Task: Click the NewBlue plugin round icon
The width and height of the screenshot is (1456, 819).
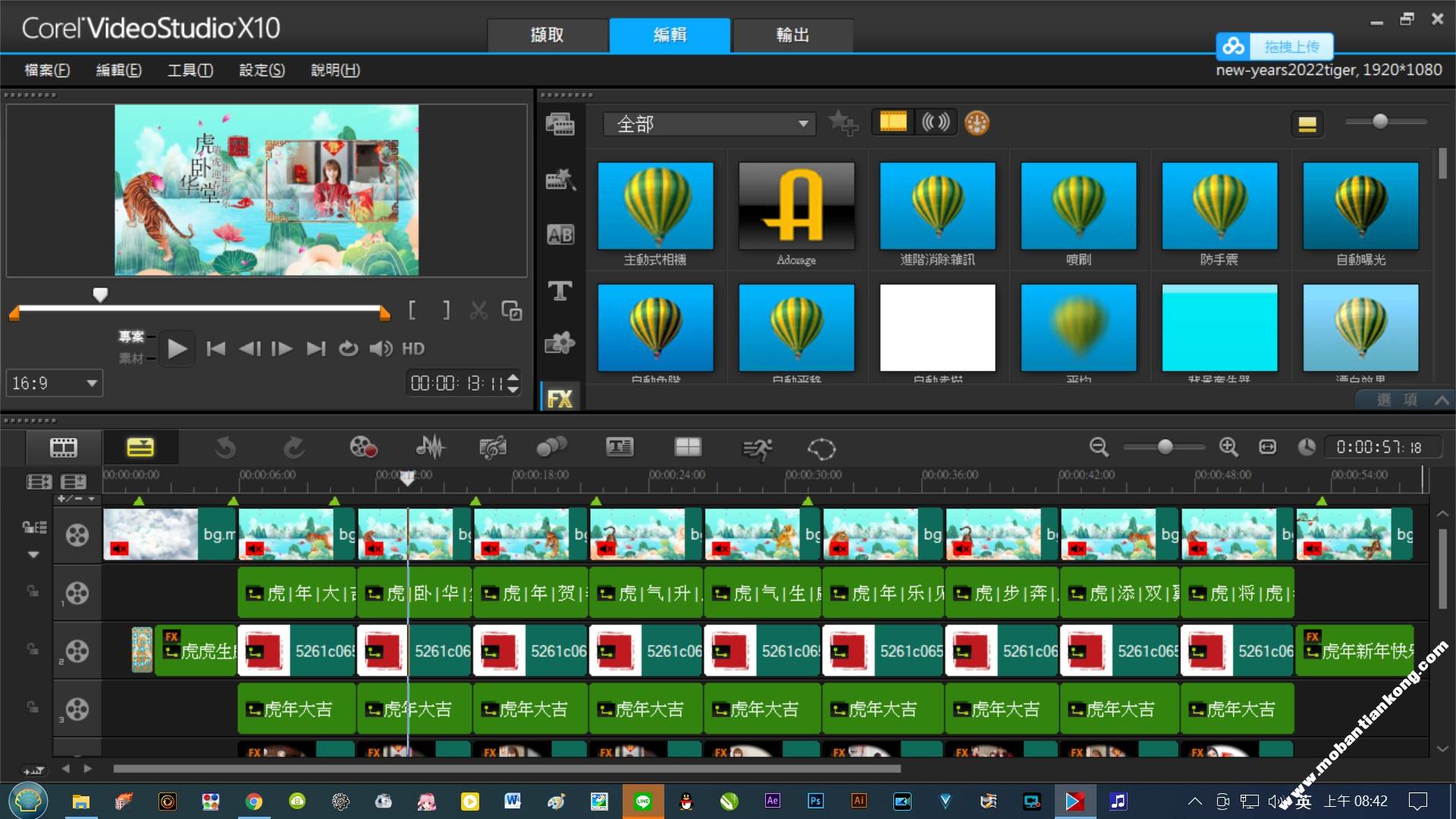Action: click(x=977, y=123)
